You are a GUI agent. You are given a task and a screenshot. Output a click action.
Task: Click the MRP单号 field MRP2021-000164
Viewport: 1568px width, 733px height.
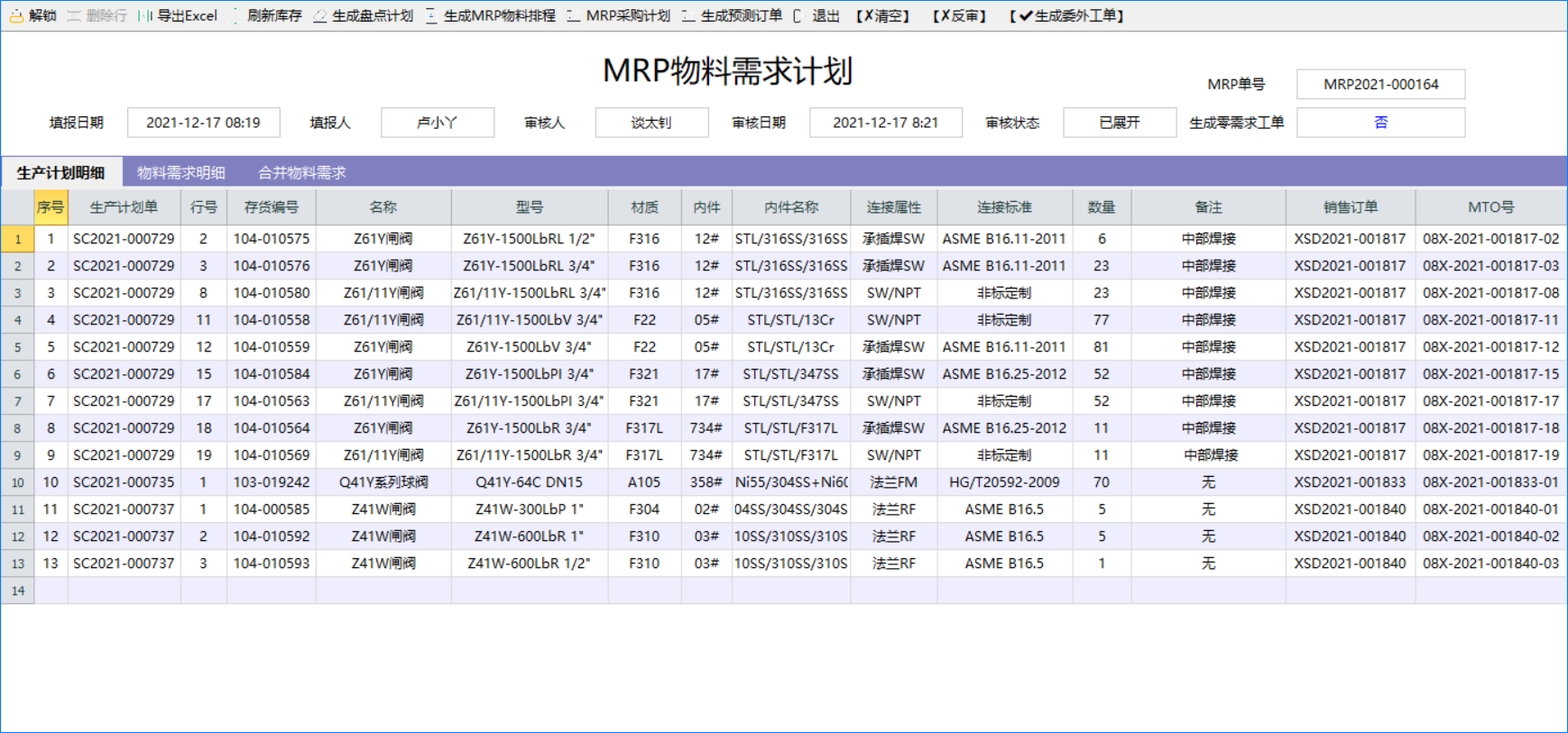[x=1380, y=84]
